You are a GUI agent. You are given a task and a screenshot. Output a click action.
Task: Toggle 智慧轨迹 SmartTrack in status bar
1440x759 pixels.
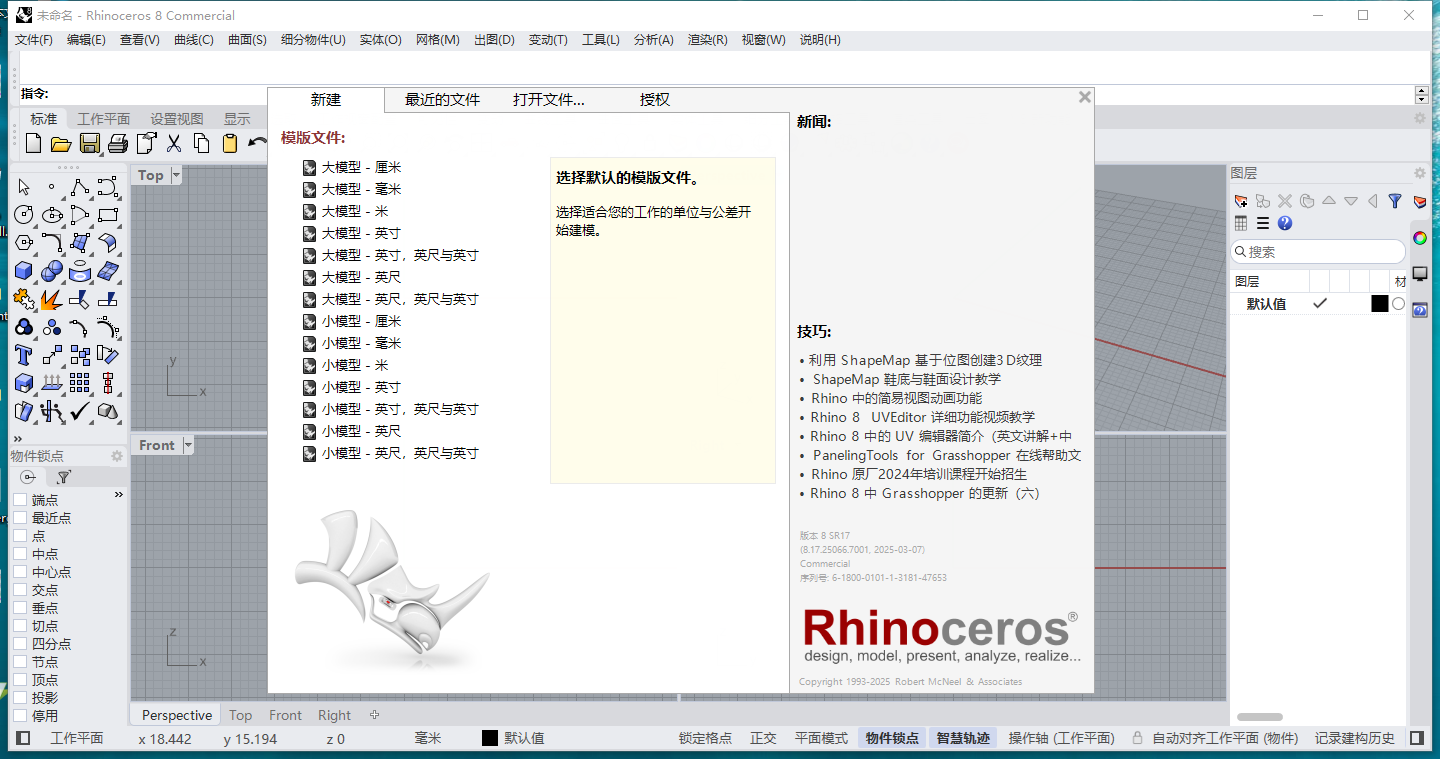pyautogui.click(x=963, y=738)
